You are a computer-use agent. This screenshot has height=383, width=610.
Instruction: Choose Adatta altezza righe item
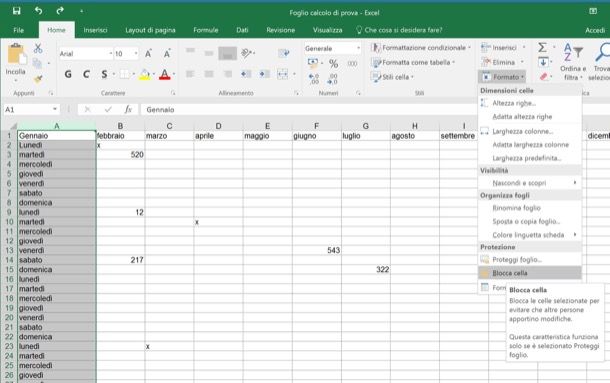click(530, 117)
